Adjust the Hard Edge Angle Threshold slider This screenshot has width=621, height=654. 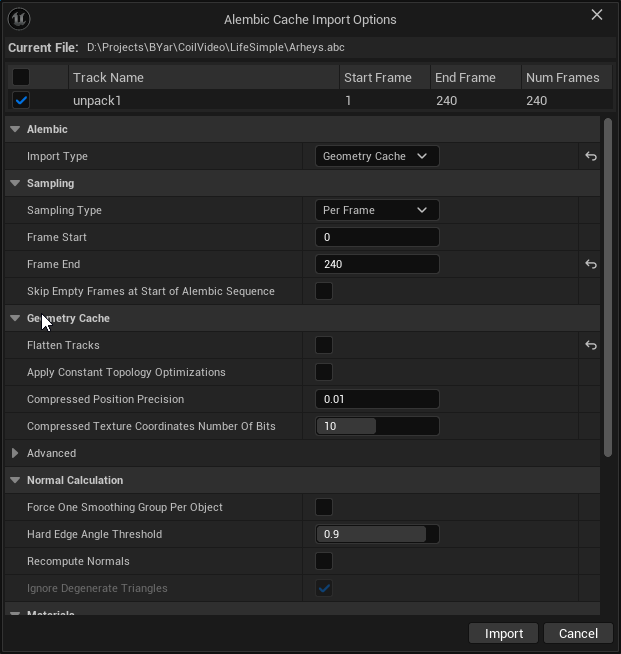pyautogui.click(x=377, y=534)
